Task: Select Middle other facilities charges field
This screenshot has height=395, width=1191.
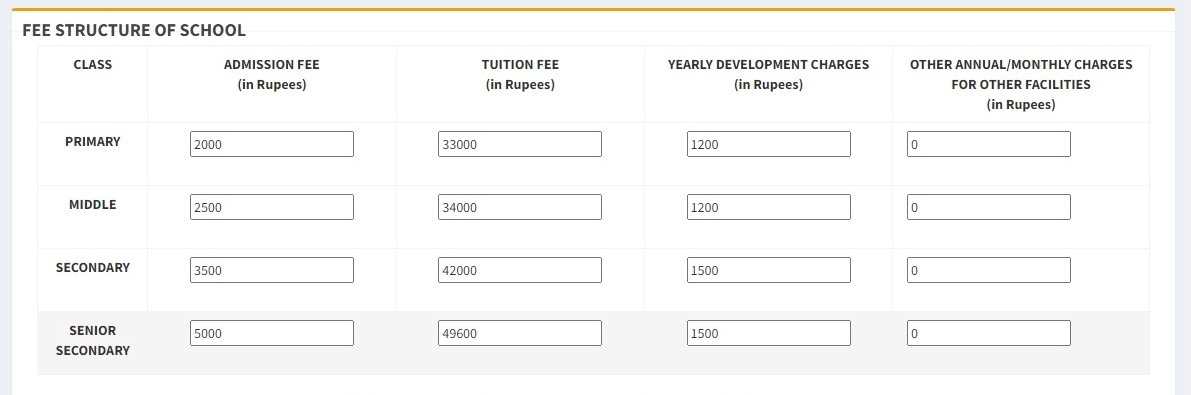Action: point(989,207)
